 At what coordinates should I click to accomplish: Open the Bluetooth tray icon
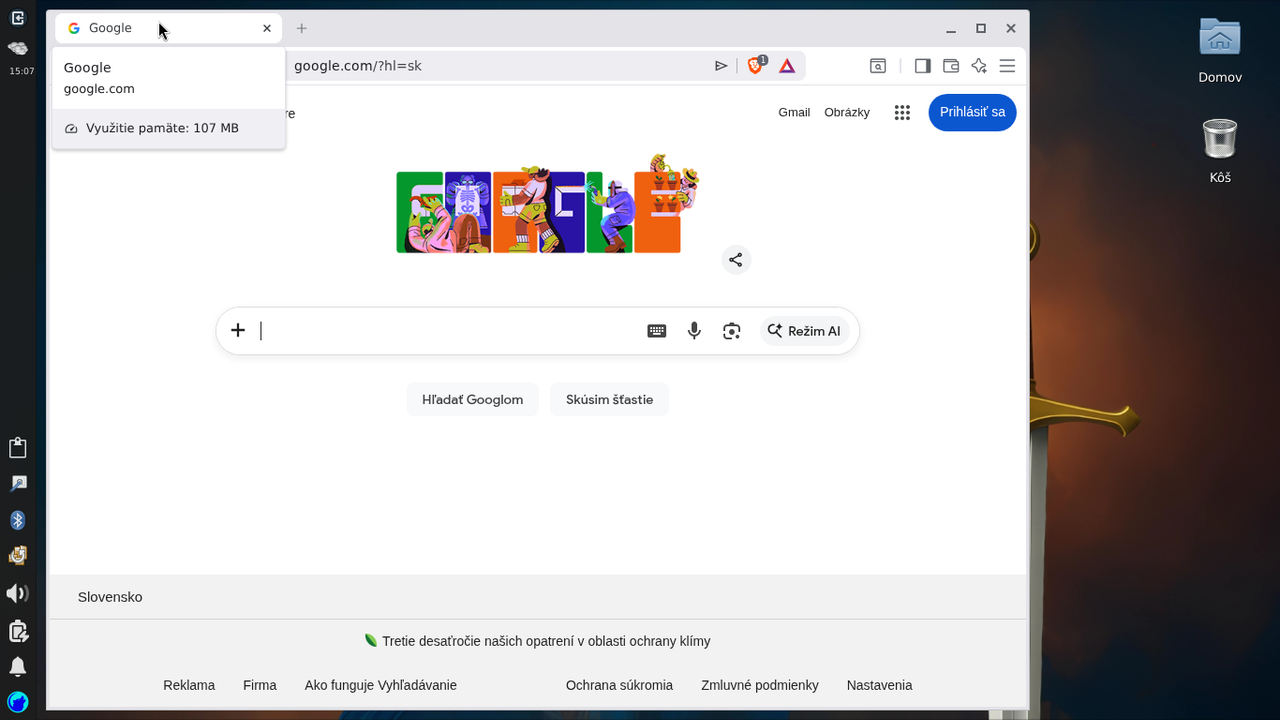coord(17,520)
